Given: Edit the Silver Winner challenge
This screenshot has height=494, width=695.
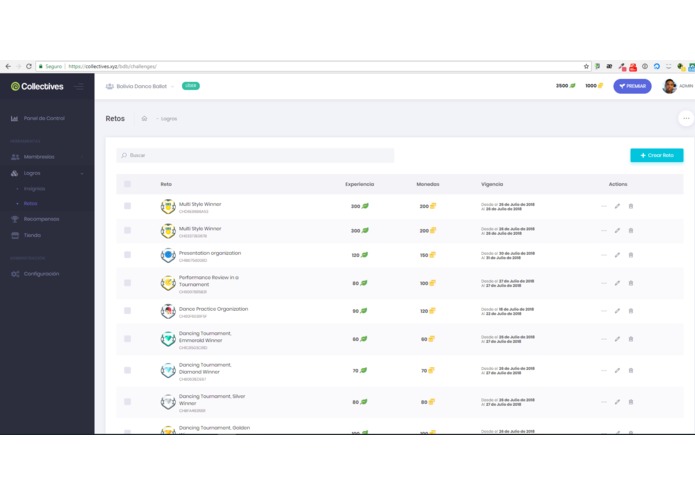Looking at the screenshot, I should (617, 402).
